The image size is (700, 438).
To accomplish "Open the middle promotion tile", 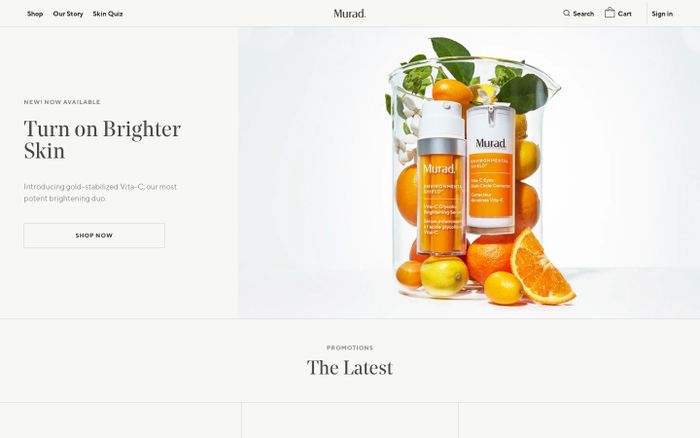I will 350,420.
